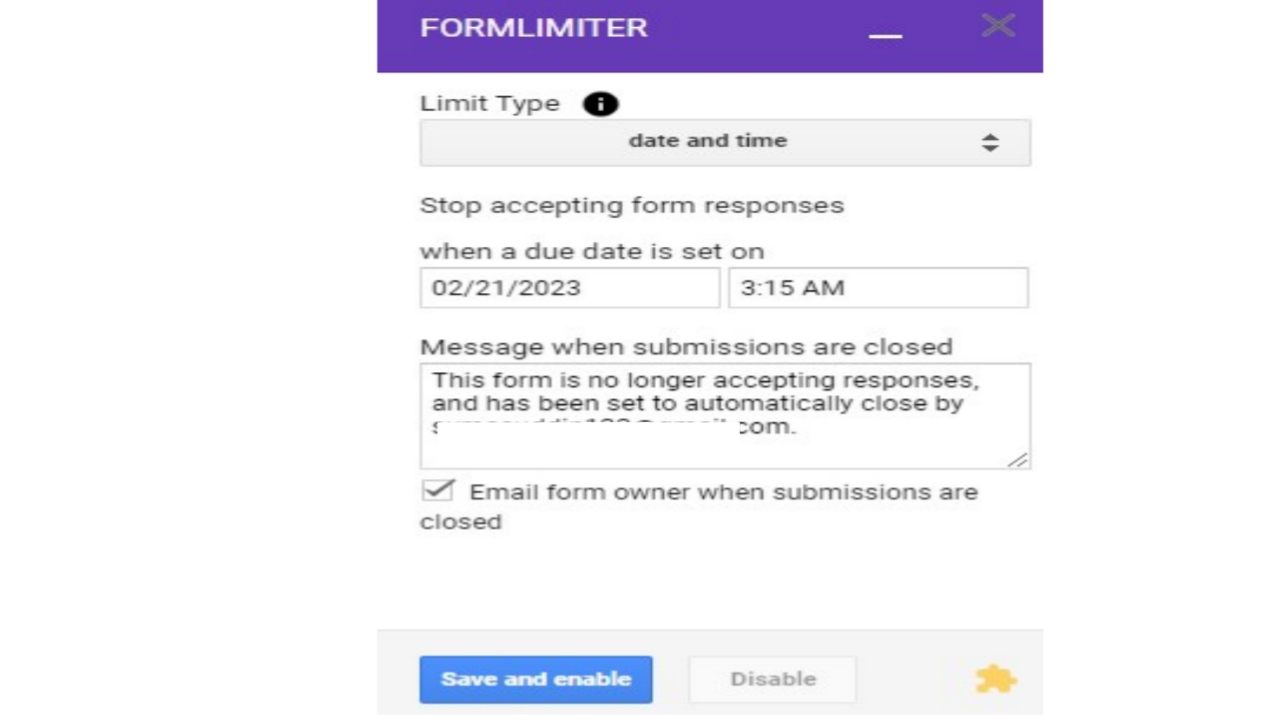Select the yellow extension icon near Disable
The height and width of the screenshot is (720, 1280).
(996, 679)
